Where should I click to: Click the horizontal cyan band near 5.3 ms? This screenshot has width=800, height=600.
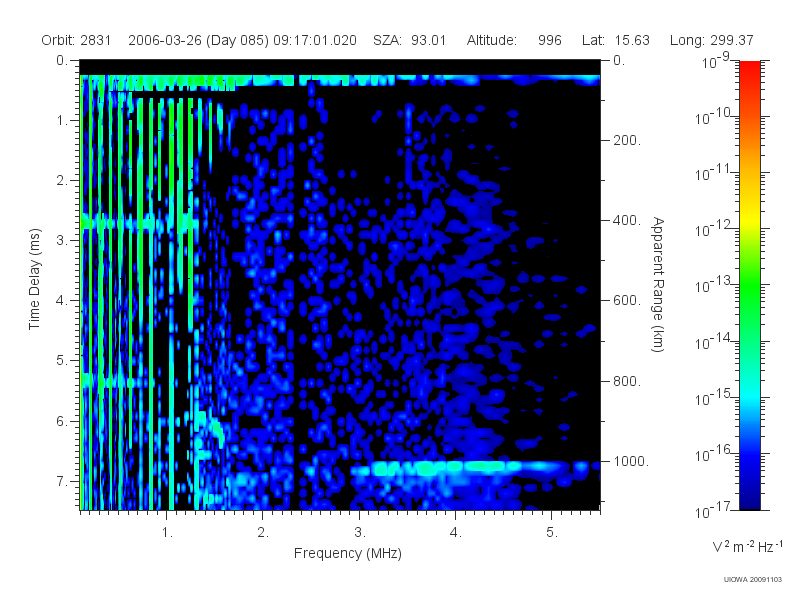pyautogui.click(x=117, y=381)
